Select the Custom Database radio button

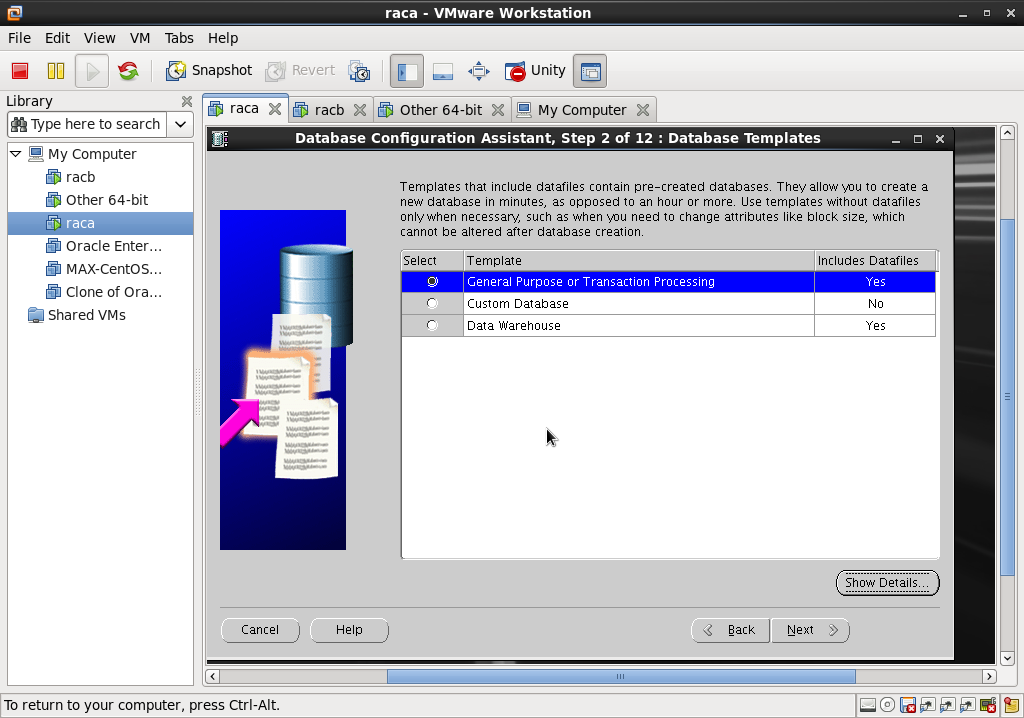[x=432, y=304]
